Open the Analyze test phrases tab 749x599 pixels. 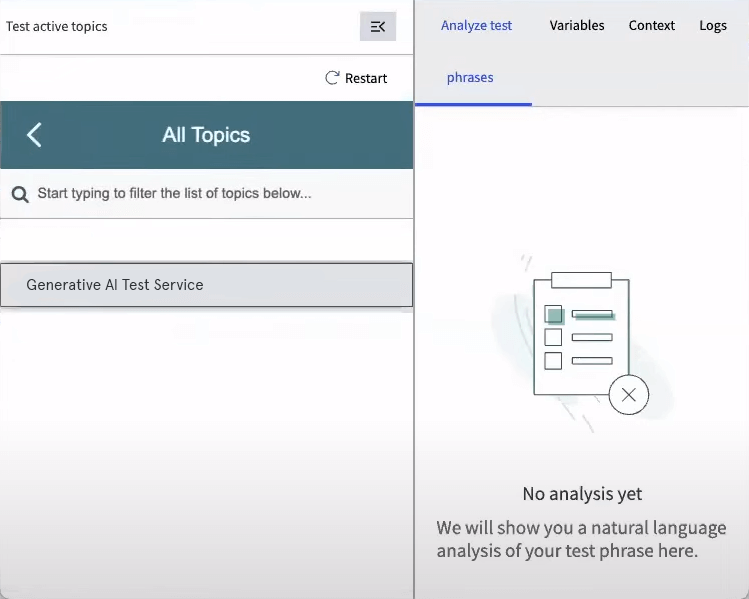(473, 52)
